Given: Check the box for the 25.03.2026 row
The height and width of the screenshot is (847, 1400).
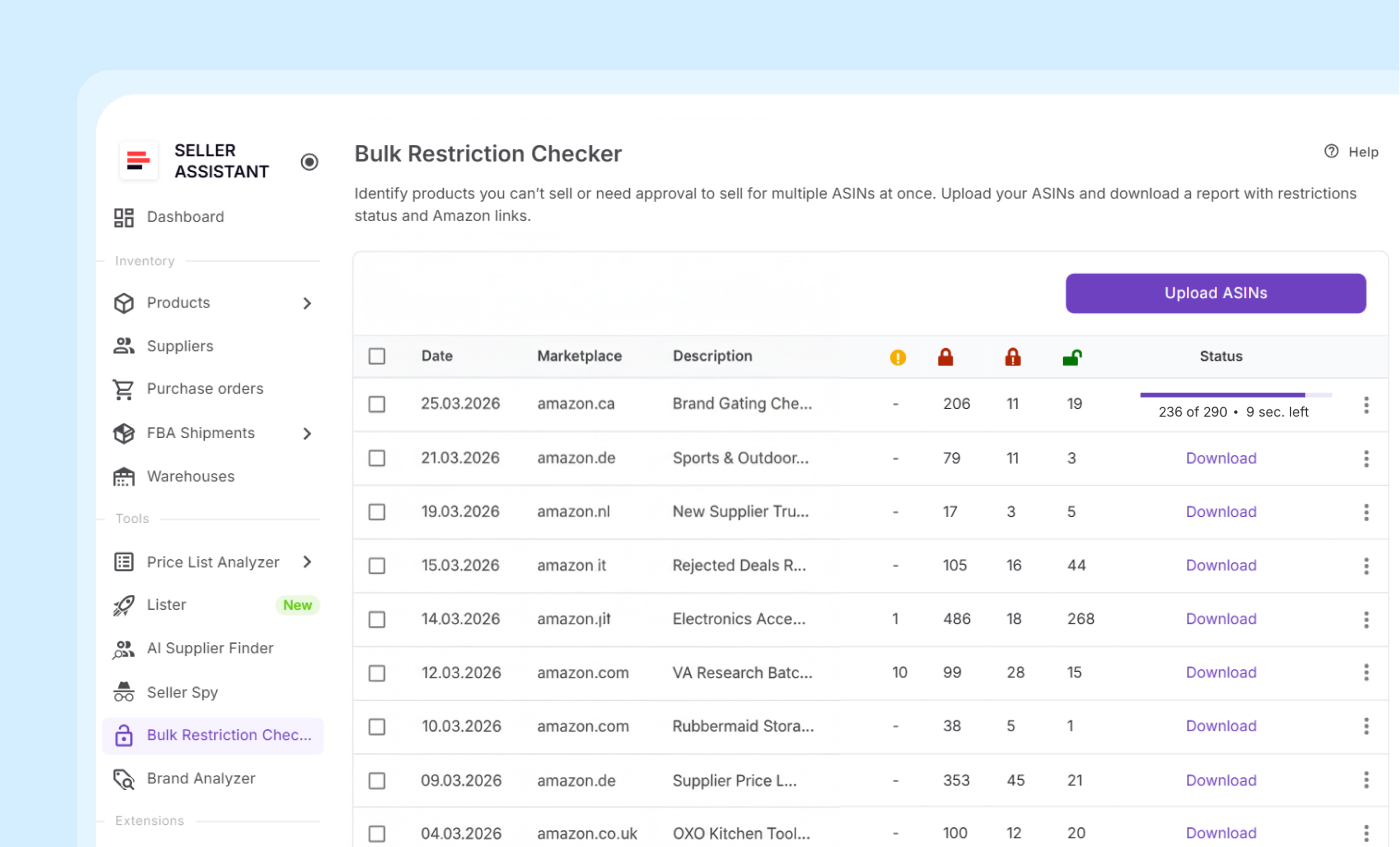Looking at the screenshot, I should pyautogui.click(x=377, y=404).
